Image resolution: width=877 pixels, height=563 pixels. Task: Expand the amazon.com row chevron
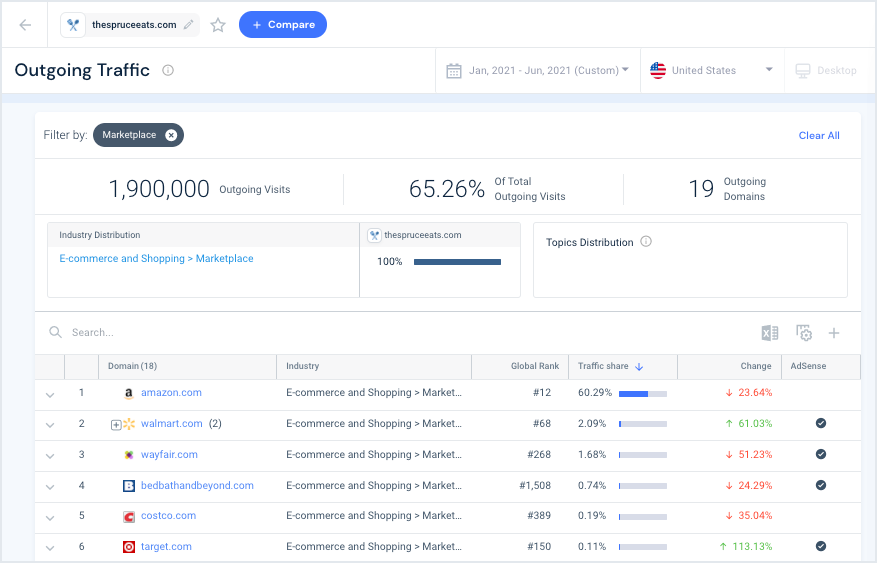(x=50, y=395)
